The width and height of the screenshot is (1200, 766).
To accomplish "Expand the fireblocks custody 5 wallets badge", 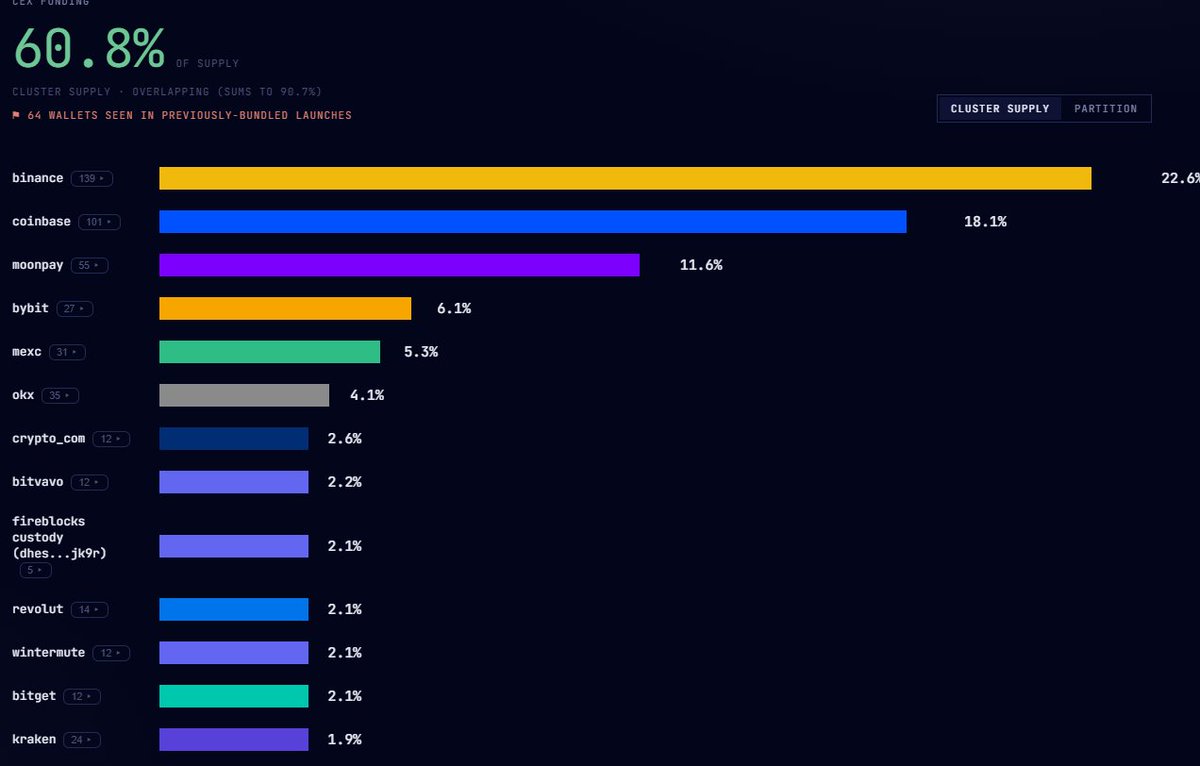I will click(36, 570).
